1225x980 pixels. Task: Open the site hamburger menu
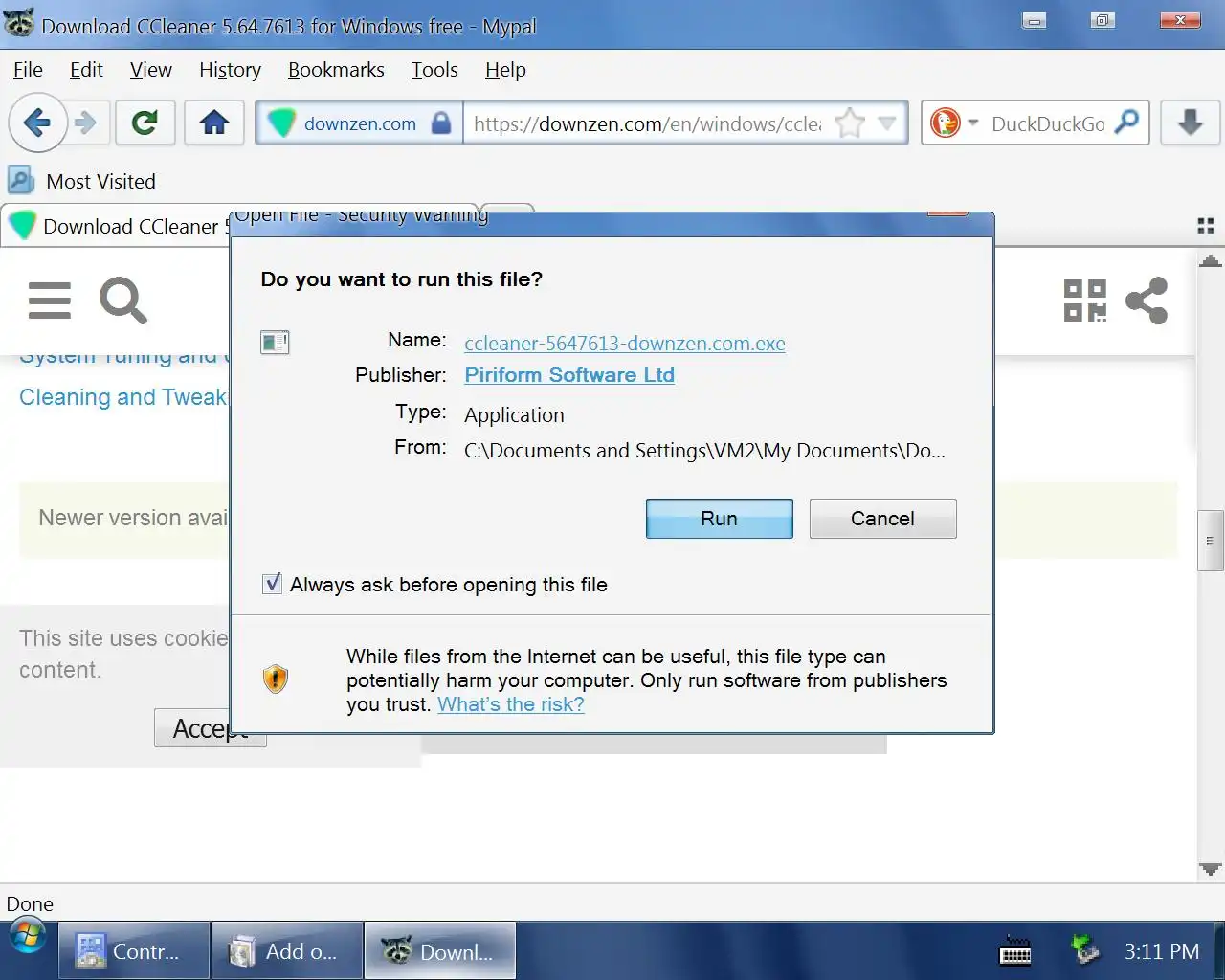(x=50, y=301)
